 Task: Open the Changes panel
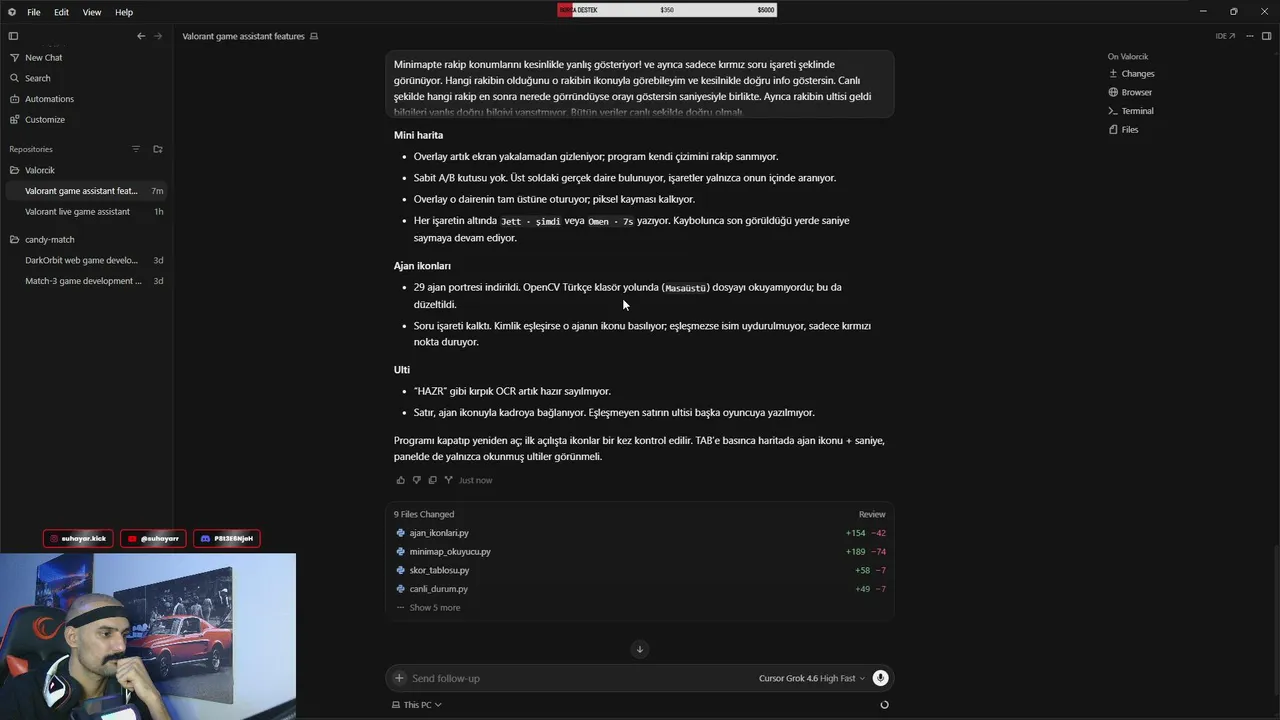(1131, 74)
